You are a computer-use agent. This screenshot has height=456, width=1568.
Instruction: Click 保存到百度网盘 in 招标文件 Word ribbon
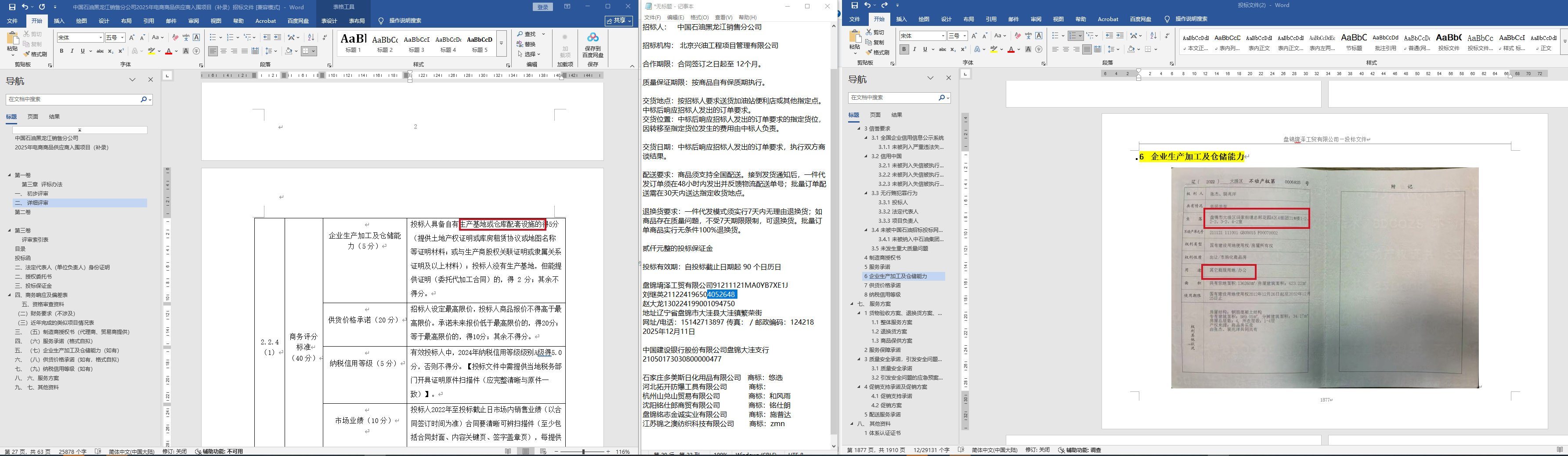tap(593, 46)
